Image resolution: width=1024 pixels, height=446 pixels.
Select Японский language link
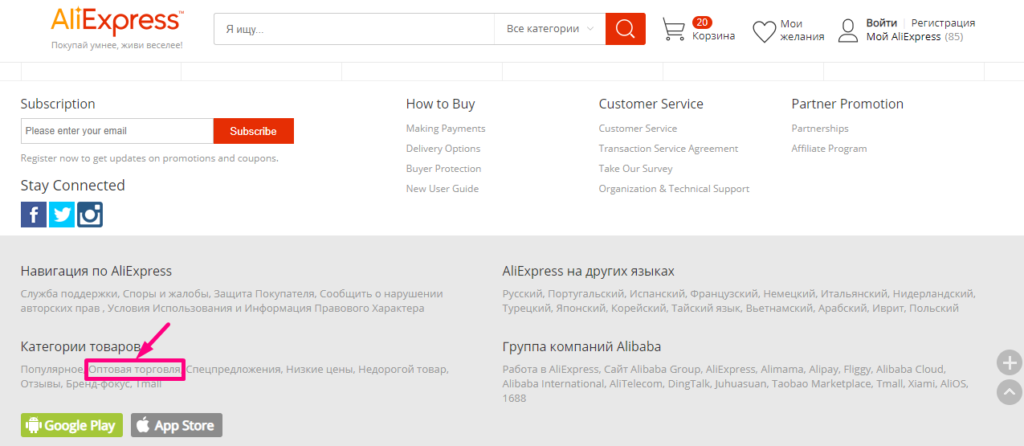click(581, 308)
